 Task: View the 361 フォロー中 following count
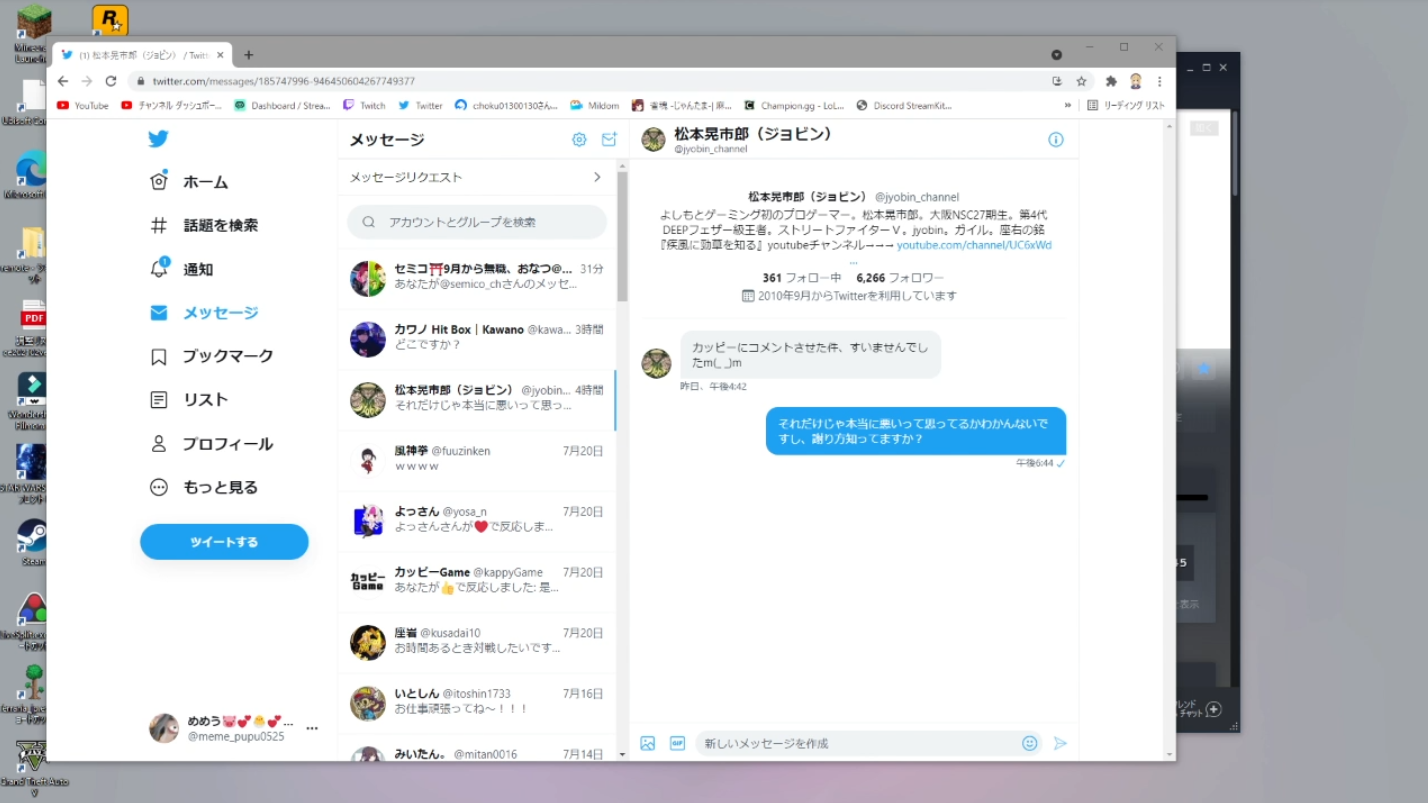[x=803, y=278]
